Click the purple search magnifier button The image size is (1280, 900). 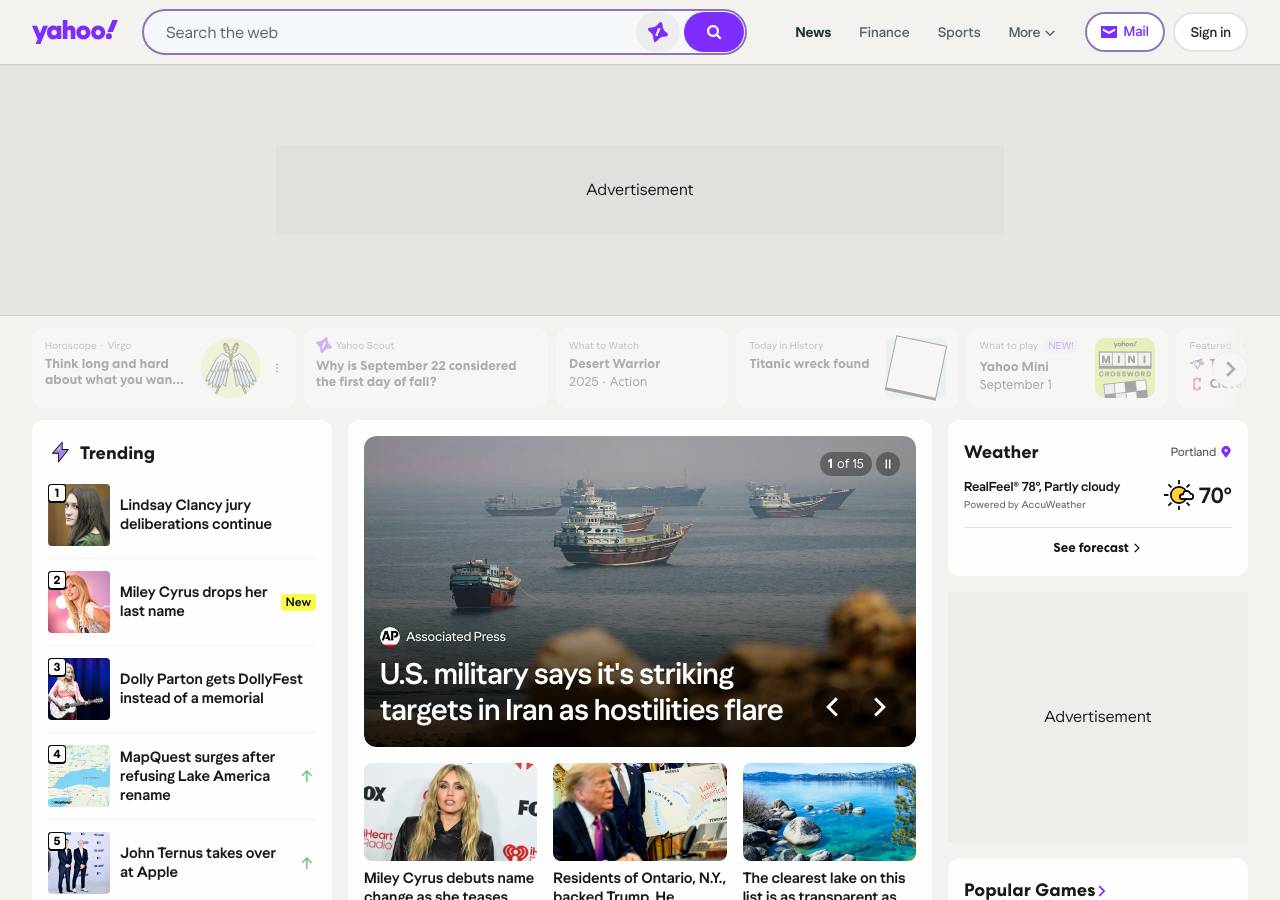(714, 32)
